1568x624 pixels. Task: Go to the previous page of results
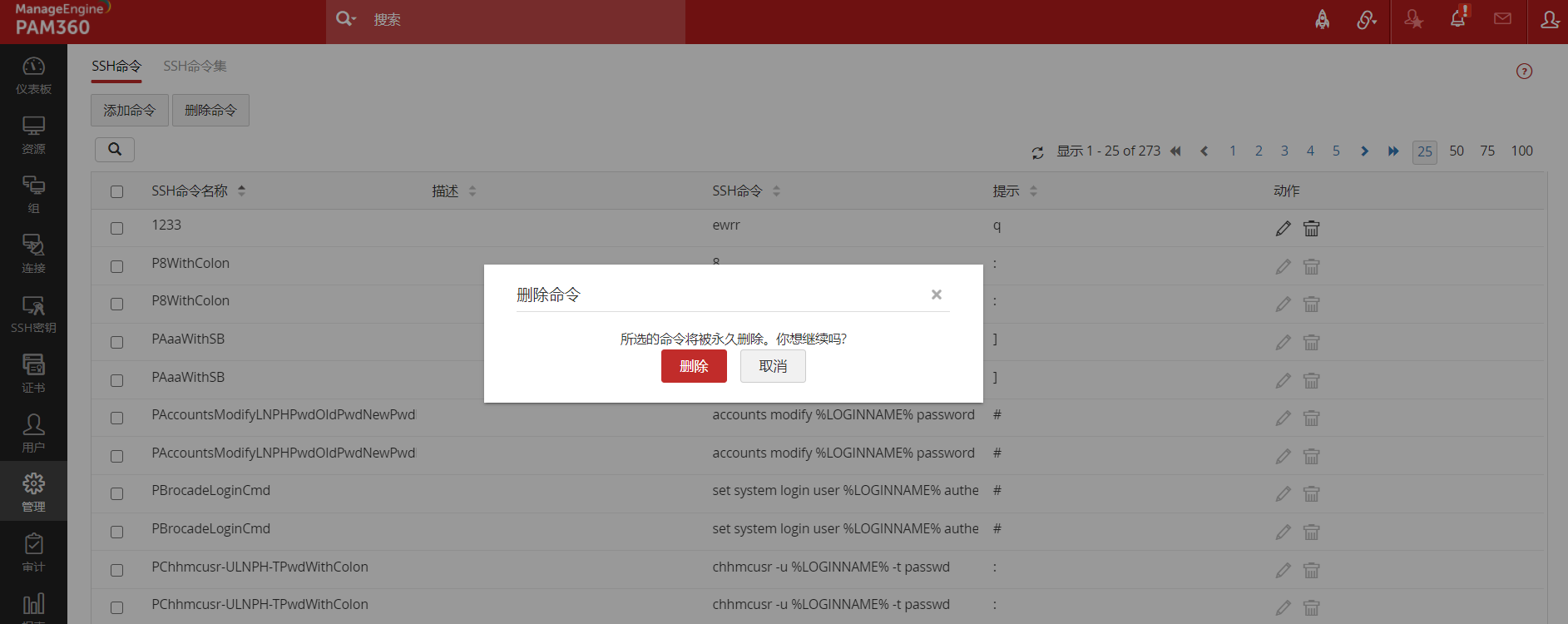tap(1204, 151)
